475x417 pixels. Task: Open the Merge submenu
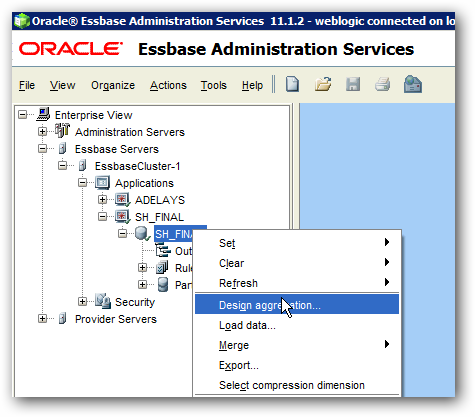coord(297,345)
